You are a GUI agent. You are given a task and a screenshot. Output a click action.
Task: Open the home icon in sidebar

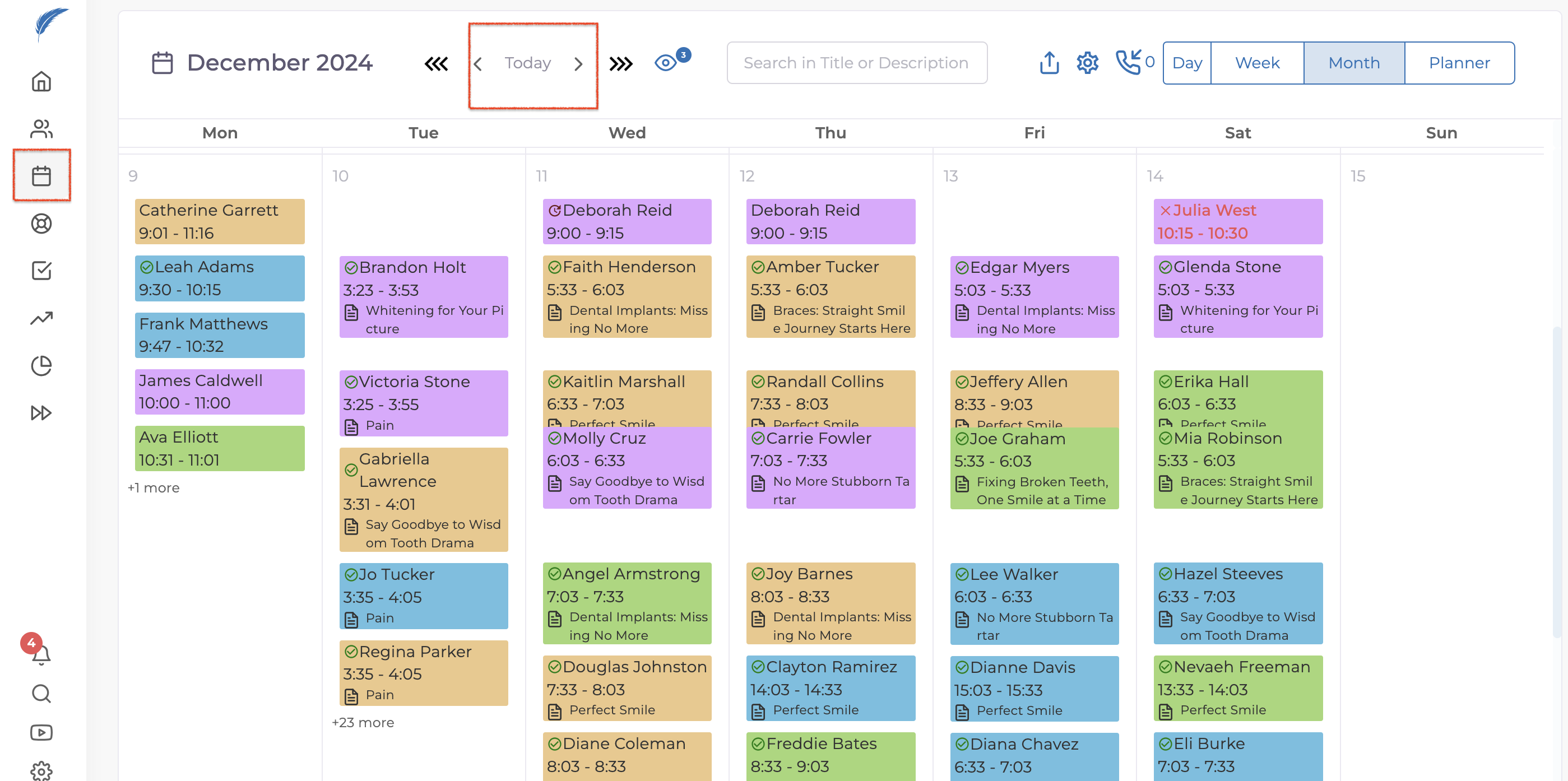click(41, 81)
